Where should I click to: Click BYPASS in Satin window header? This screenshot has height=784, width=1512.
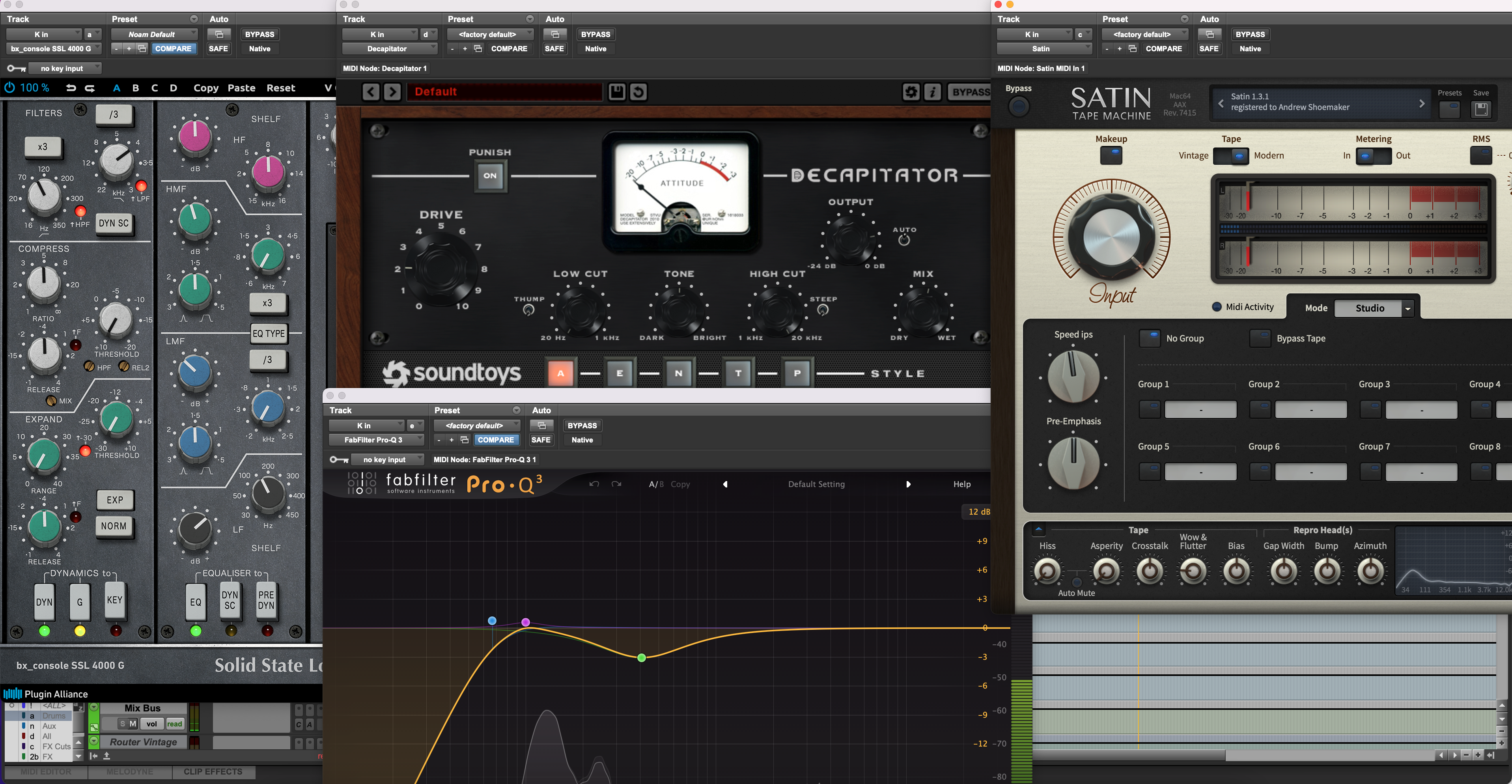coord(1250,34)
